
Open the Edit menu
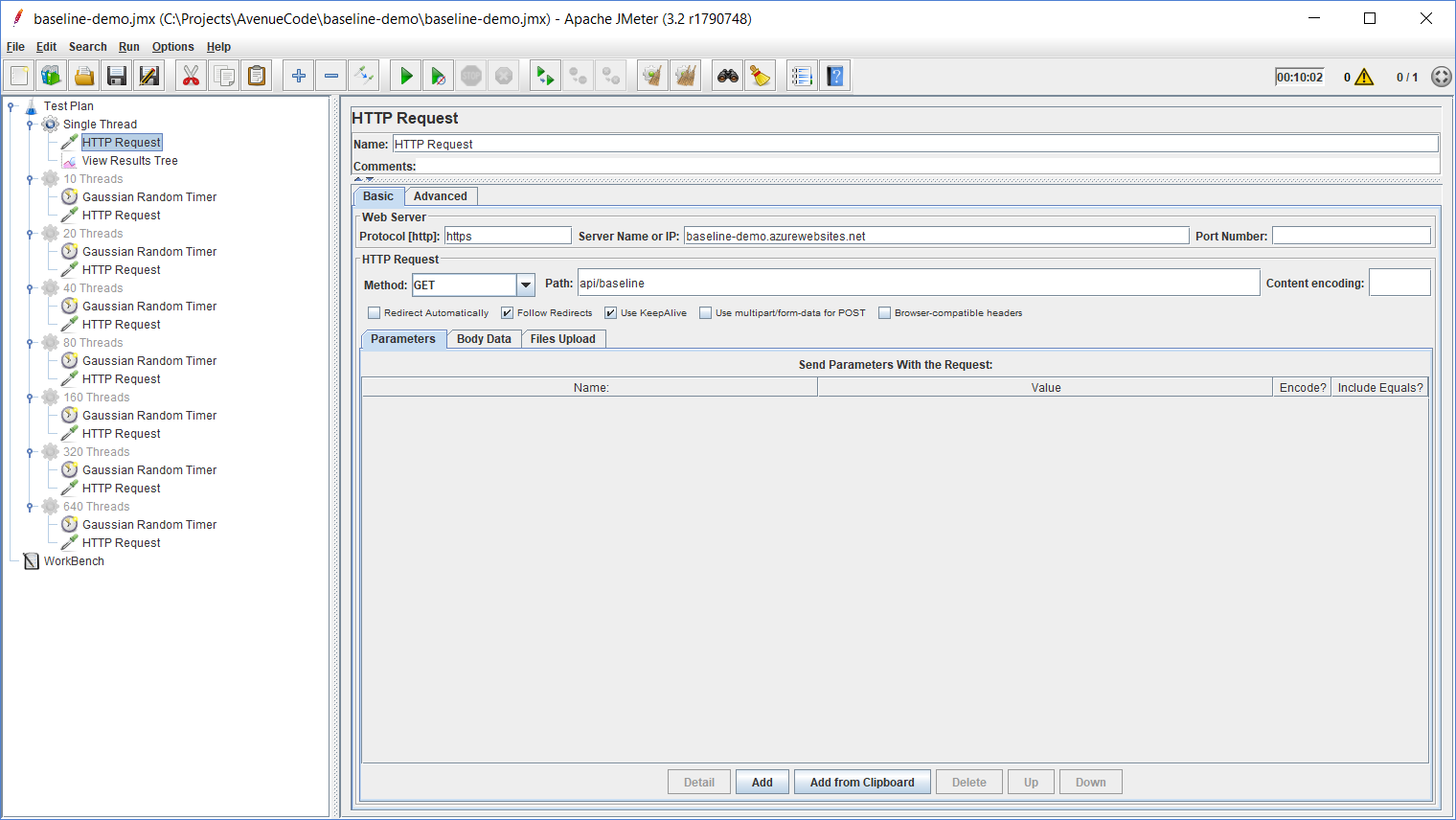pos(46,47)
